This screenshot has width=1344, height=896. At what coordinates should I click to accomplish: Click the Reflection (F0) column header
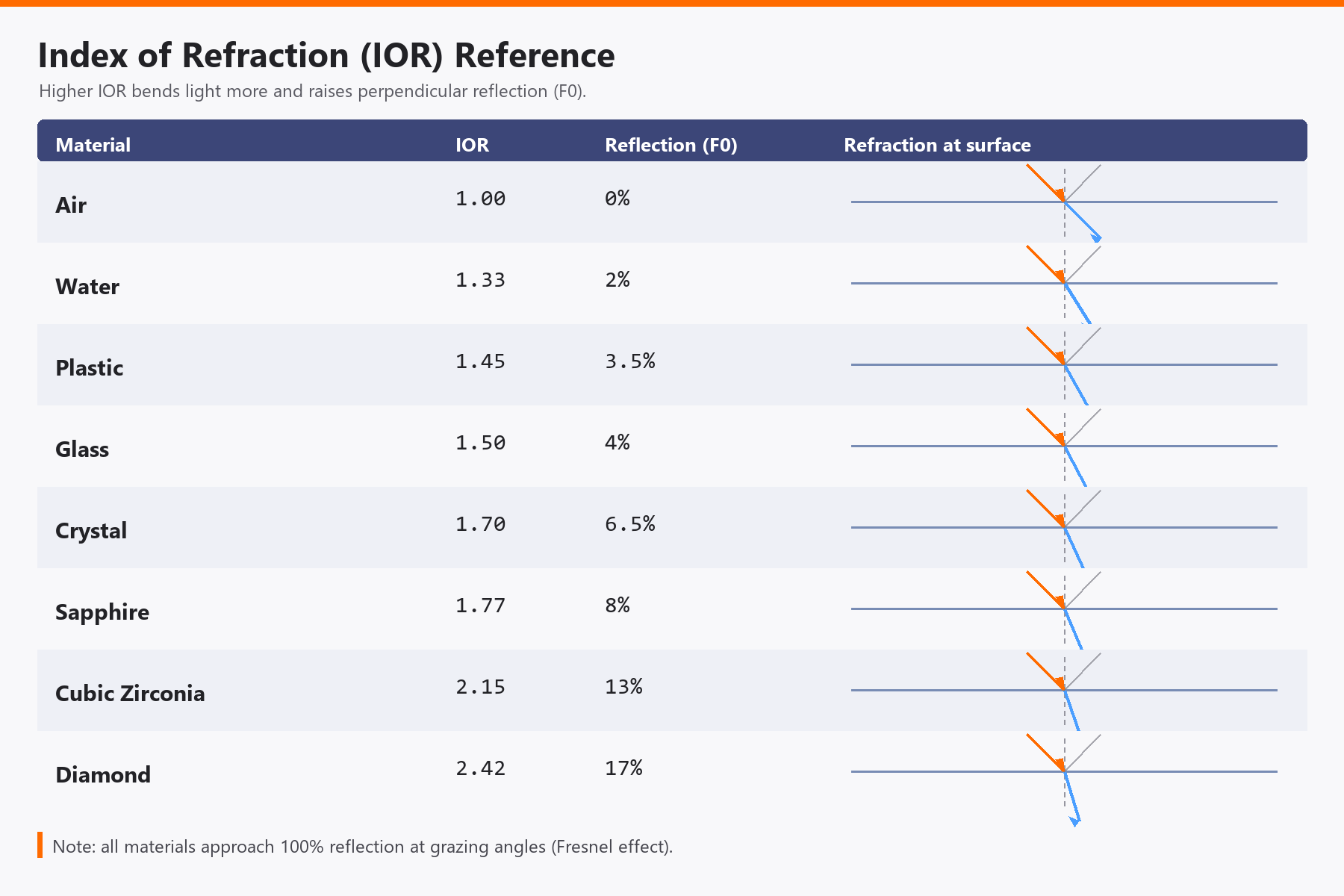coord(671,145)
